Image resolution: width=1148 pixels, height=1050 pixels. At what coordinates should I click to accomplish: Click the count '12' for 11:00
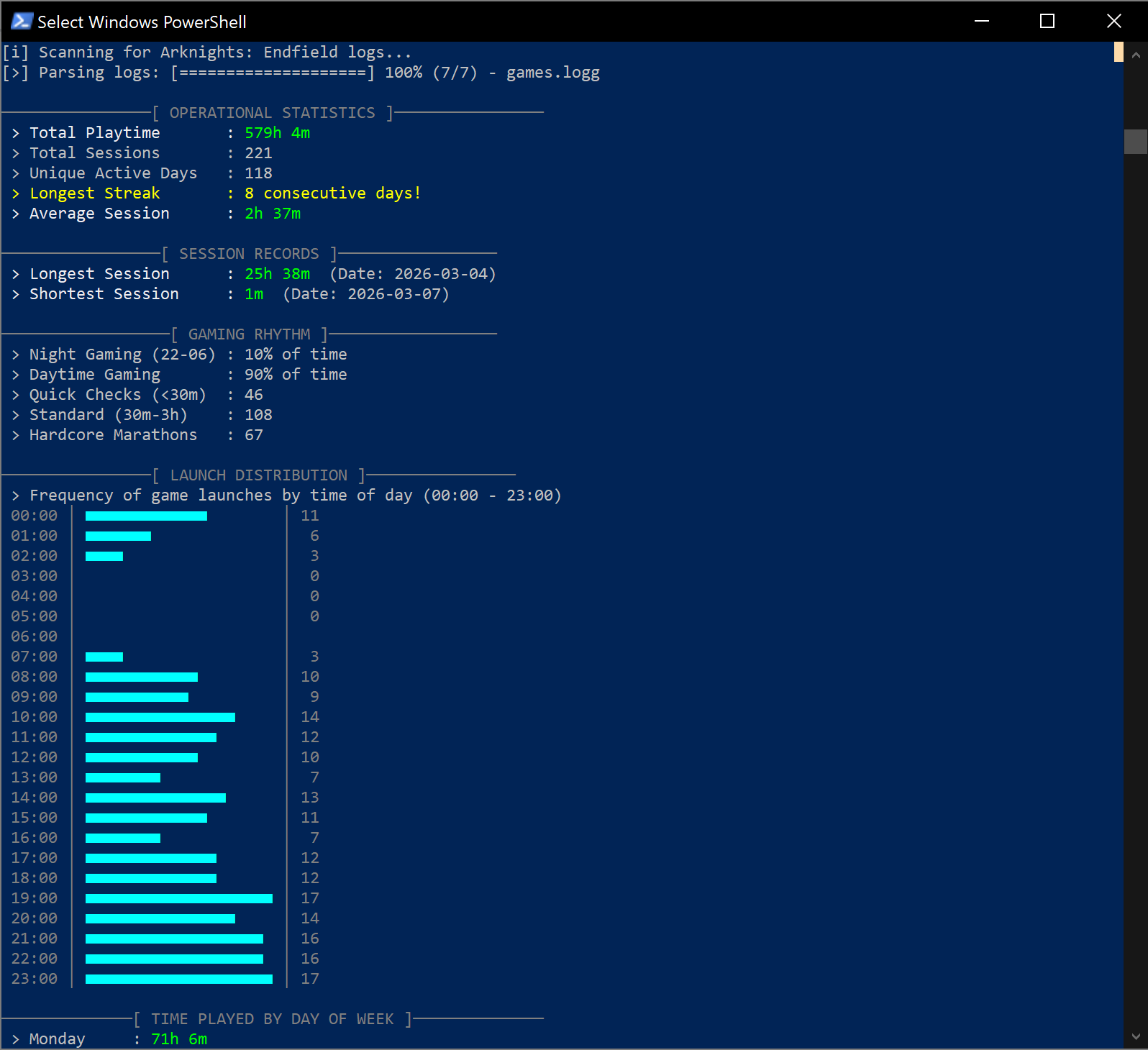[310, 737]
